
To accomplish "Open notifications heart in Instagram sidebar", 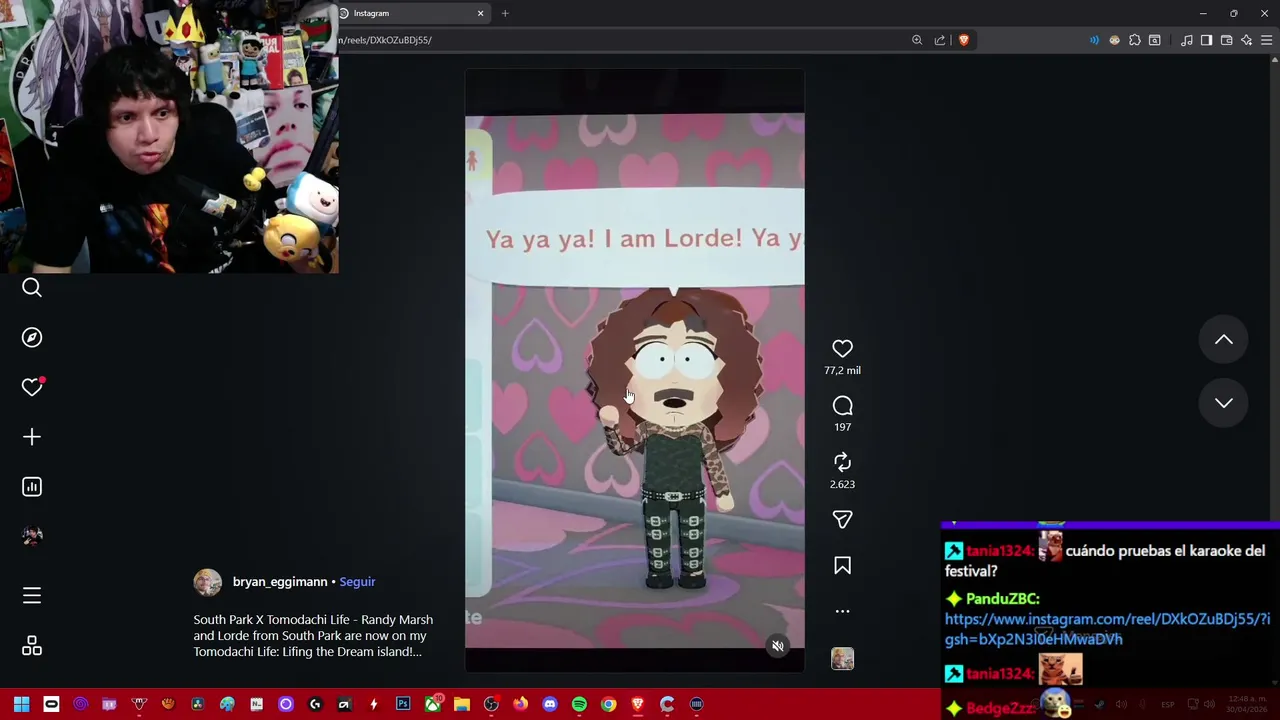I will tap(32, 387).
